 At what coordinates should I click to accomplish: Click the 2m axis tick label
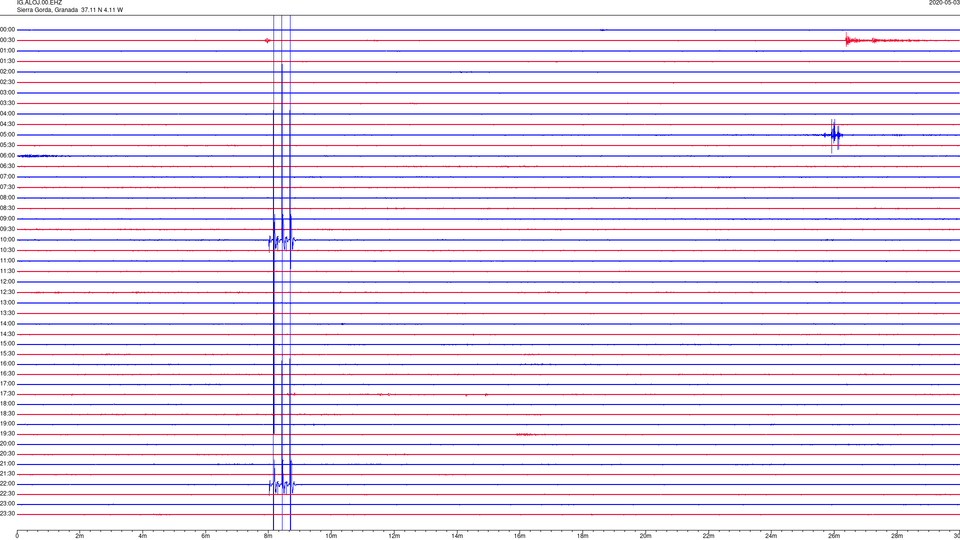tap(80, 536)
